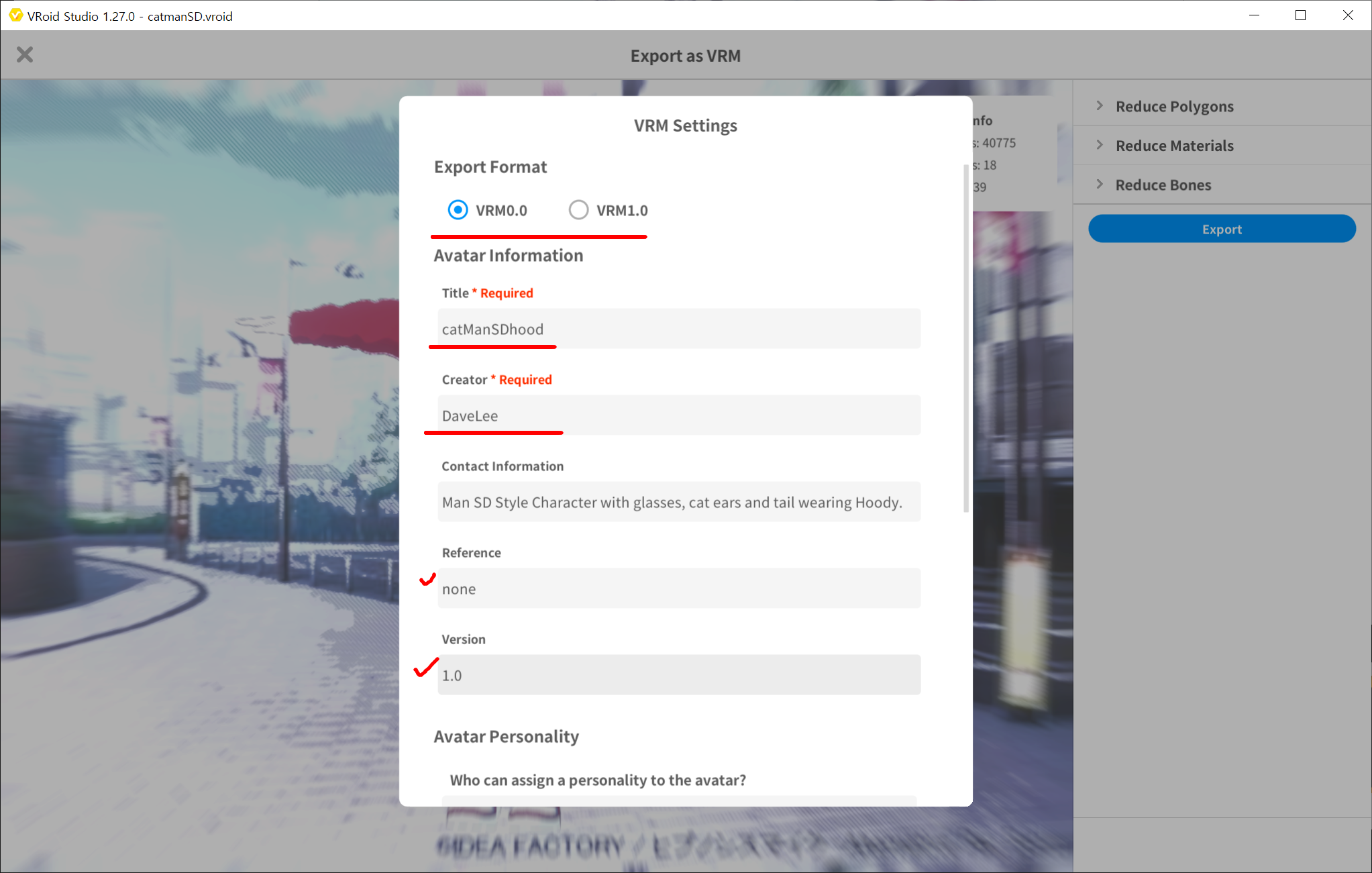Expand the Reduce Materials section
Image resolution: width=1372 pixels, height=873 pixels.
coord(1174,146)
